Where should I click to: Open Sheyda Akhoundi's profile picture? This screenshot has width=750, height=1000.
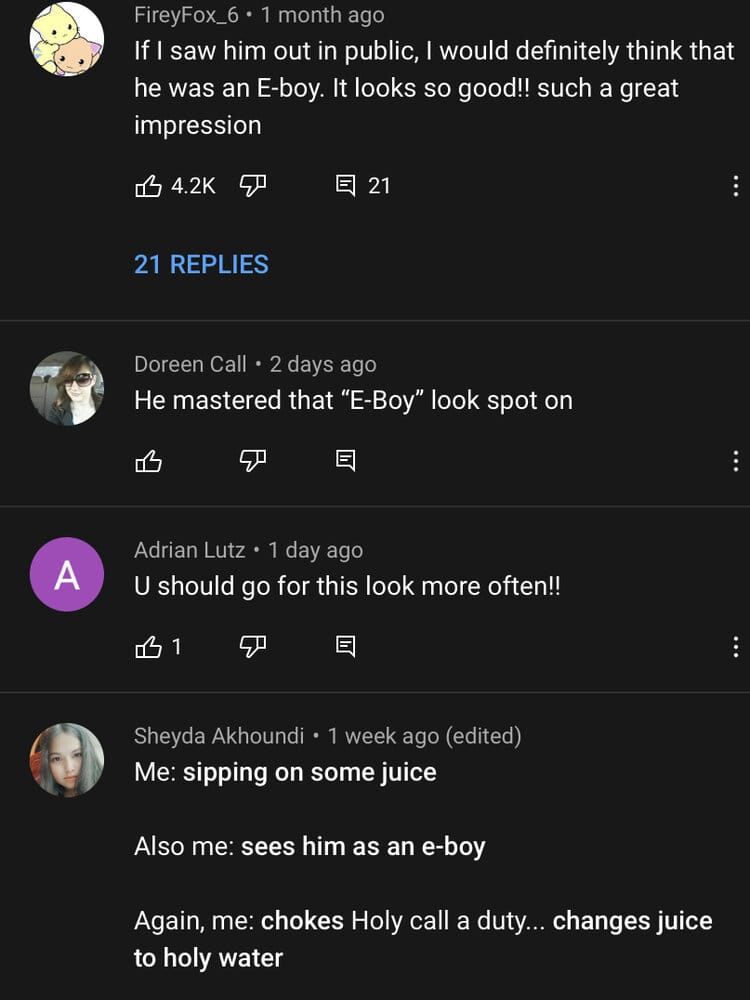pyautogui.click(x=67, y=760)
